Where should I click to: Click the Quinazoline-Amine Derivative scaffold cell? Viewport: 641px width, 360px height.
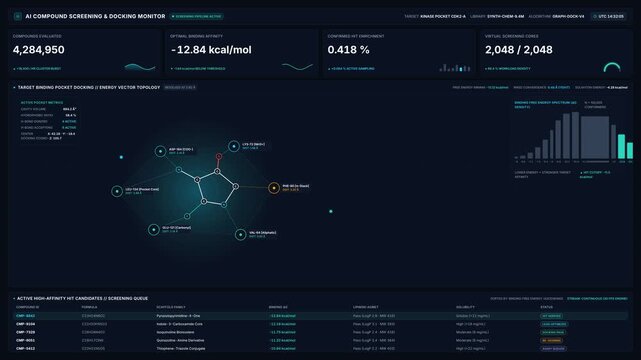coord(180,340)
